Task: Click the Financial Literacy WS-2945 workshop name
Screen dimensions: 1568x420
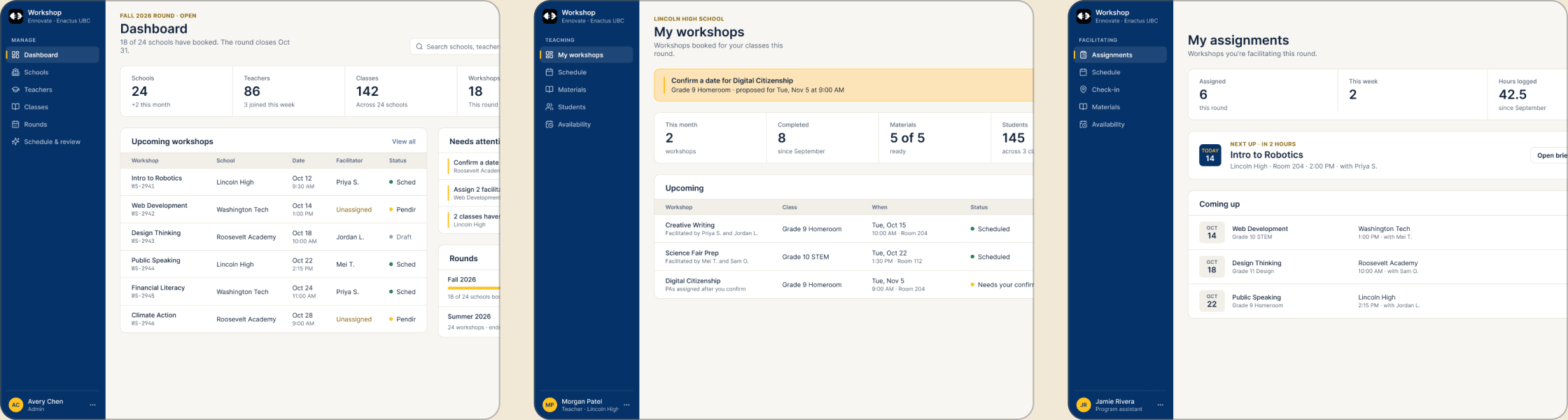Action: tap(158, 288)
